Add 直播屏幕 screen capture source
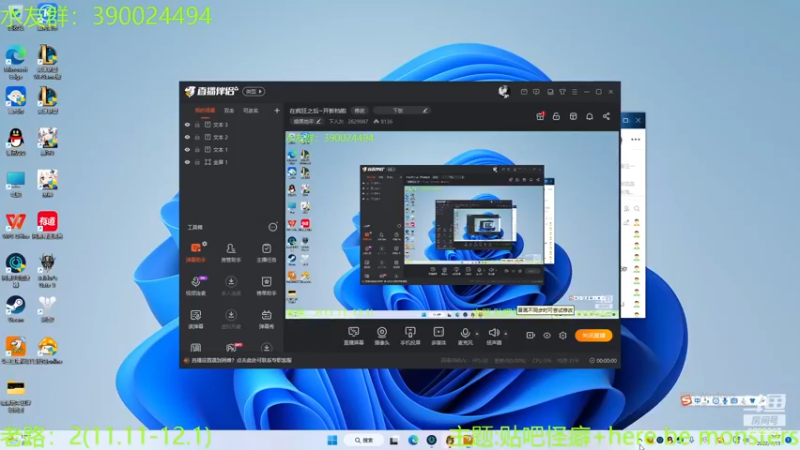The width and height of the screenshot is (800, 450). click(x=353, y=336)
